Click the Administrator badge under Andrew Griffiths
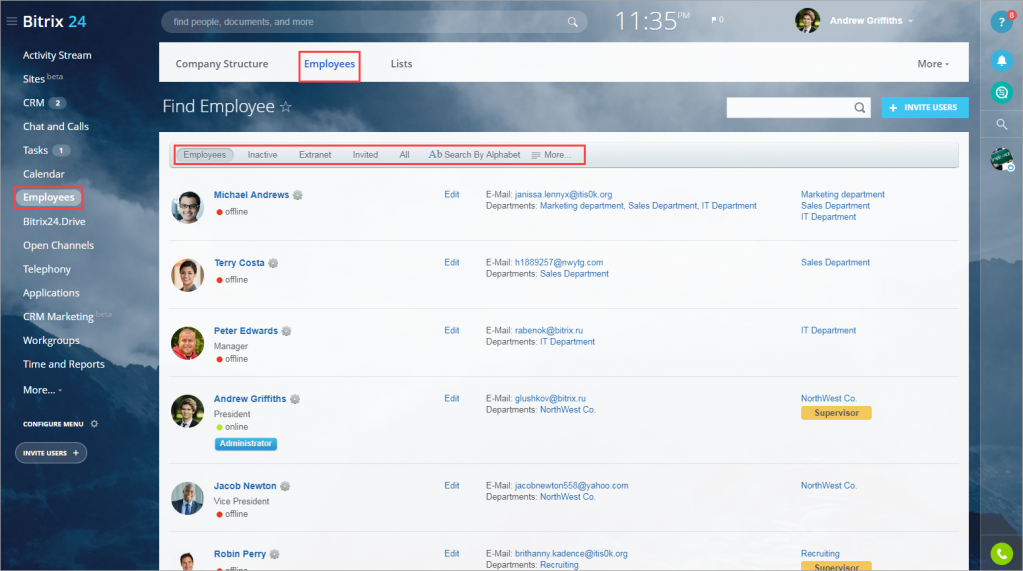Screen dimensions: 1023x571 (245, 444)
